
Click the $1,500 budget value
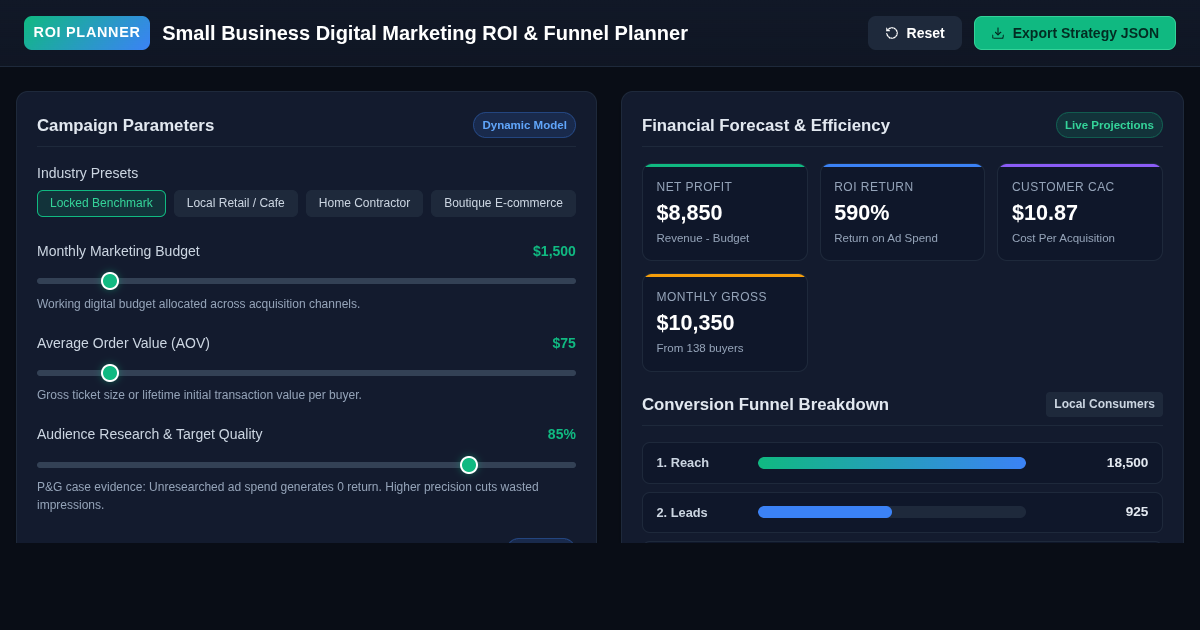click(554, 251)
